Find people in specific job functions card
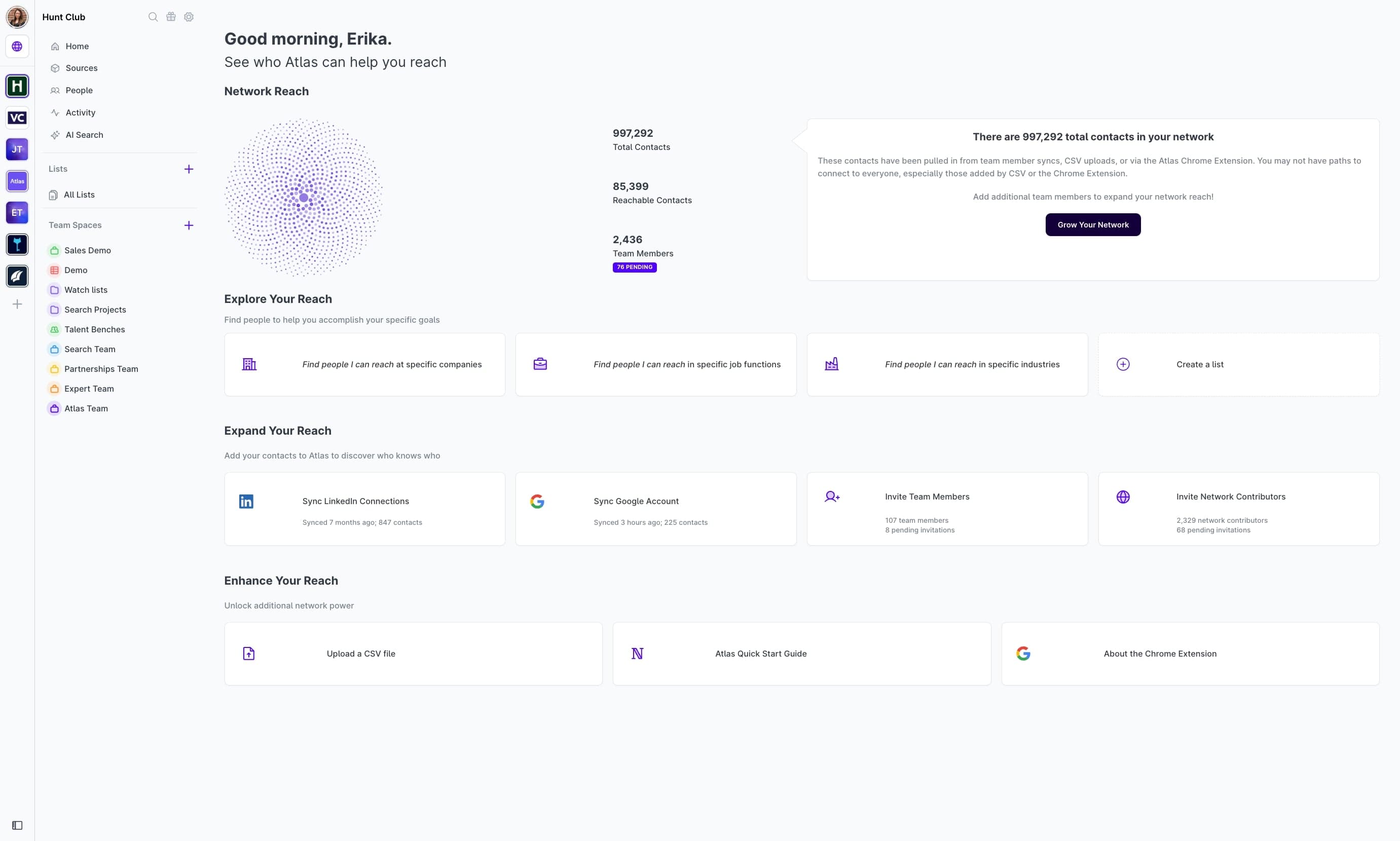 coord(656,364)
